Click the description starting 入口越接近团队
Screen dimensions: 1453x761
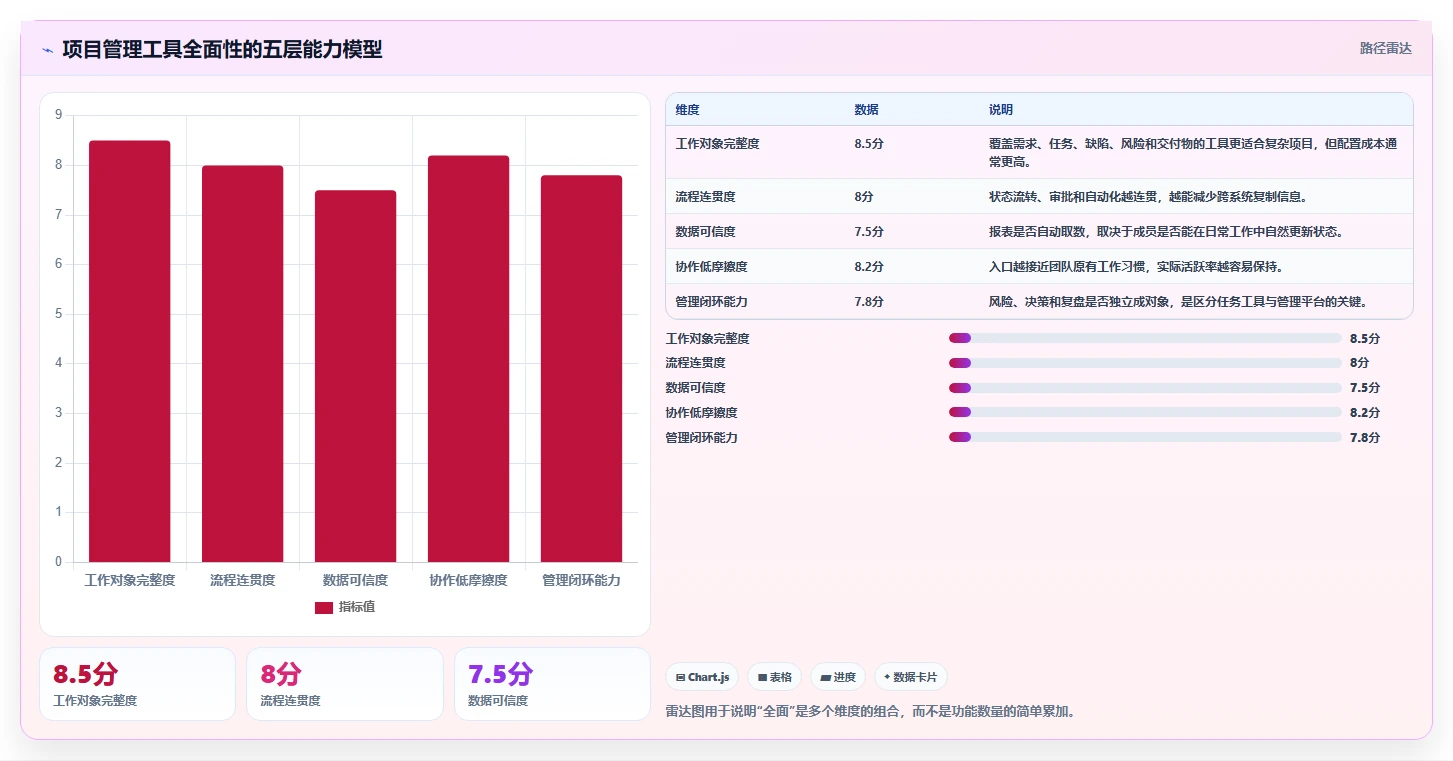pos(1136,266)
